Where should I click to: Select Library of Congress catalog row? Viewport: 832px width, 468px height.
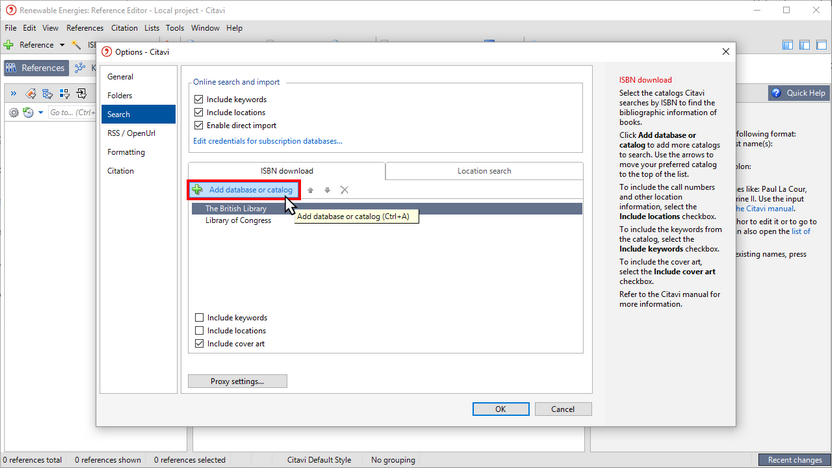387,220
